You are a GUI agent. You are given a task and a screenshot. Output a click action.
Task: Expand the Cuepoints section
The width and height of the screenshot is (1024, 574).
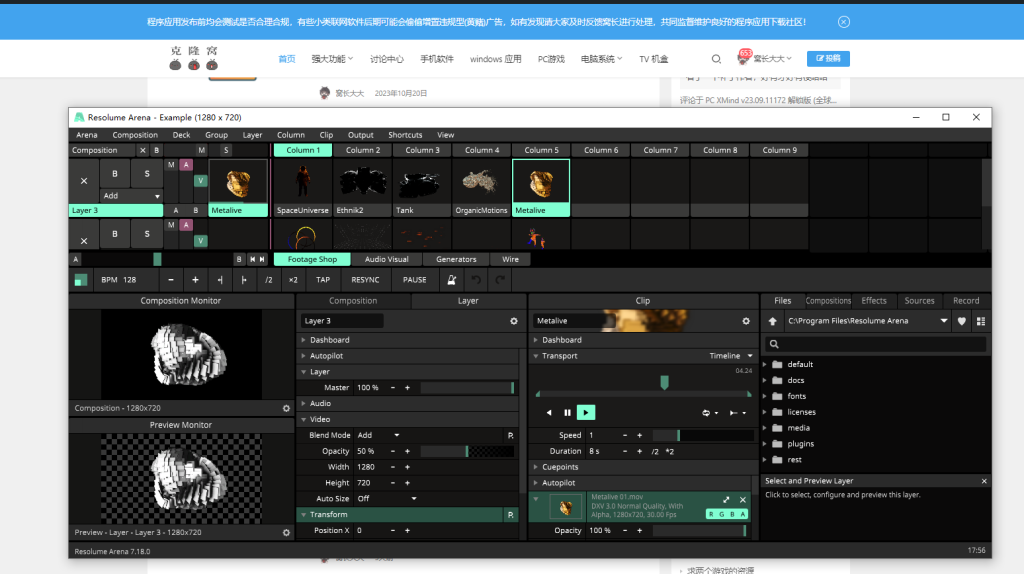coord(560,467)
